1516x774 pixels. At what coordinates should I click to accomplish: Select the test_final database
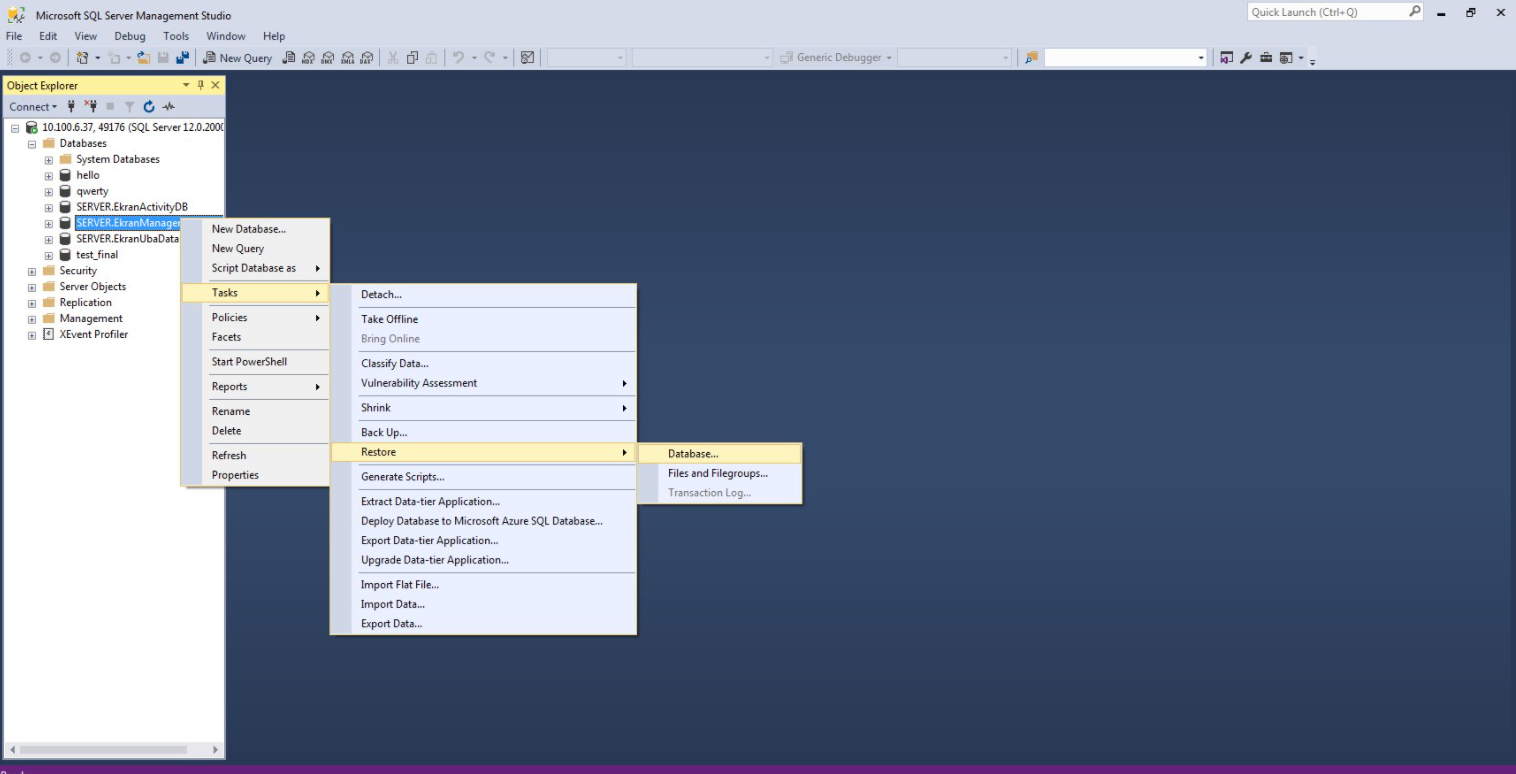click(97, 255)
